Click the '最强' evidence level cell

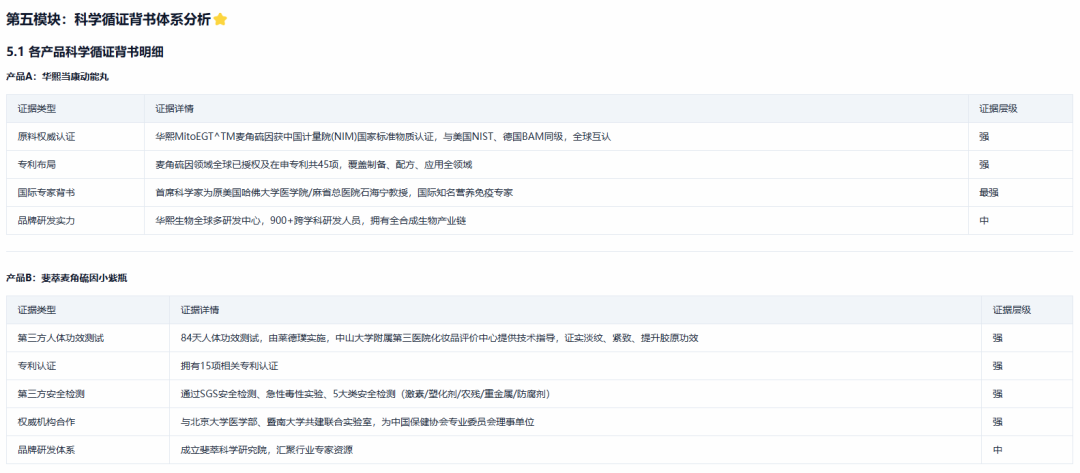coord(988,193)
